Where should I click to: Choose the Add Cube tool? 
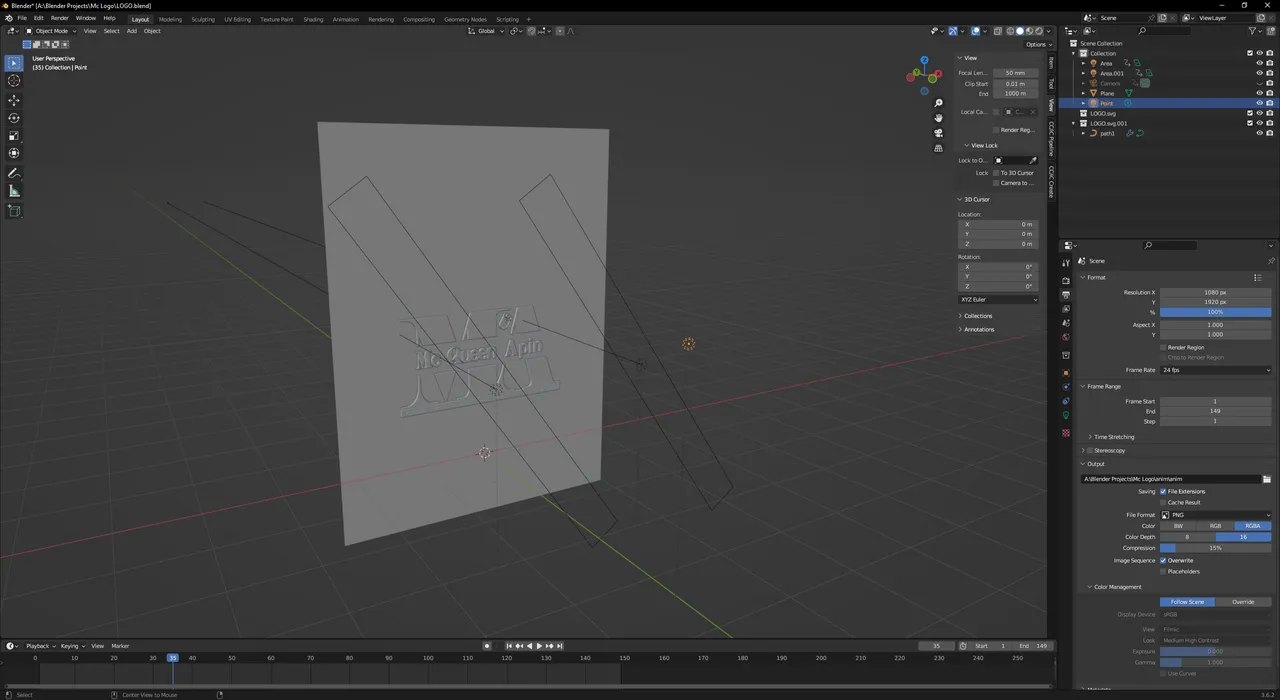(14, 211)
